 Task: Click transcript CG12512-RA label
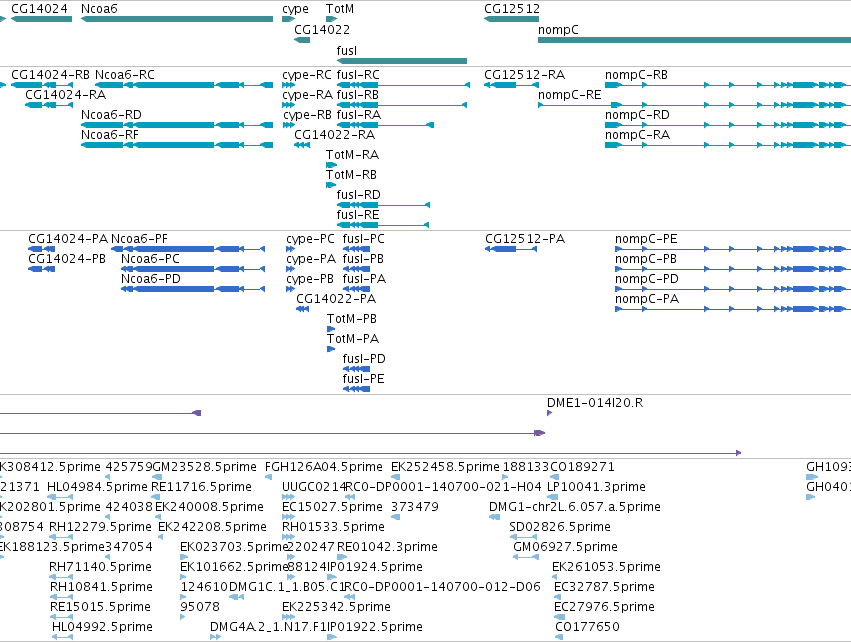click(x=524, y=75)
